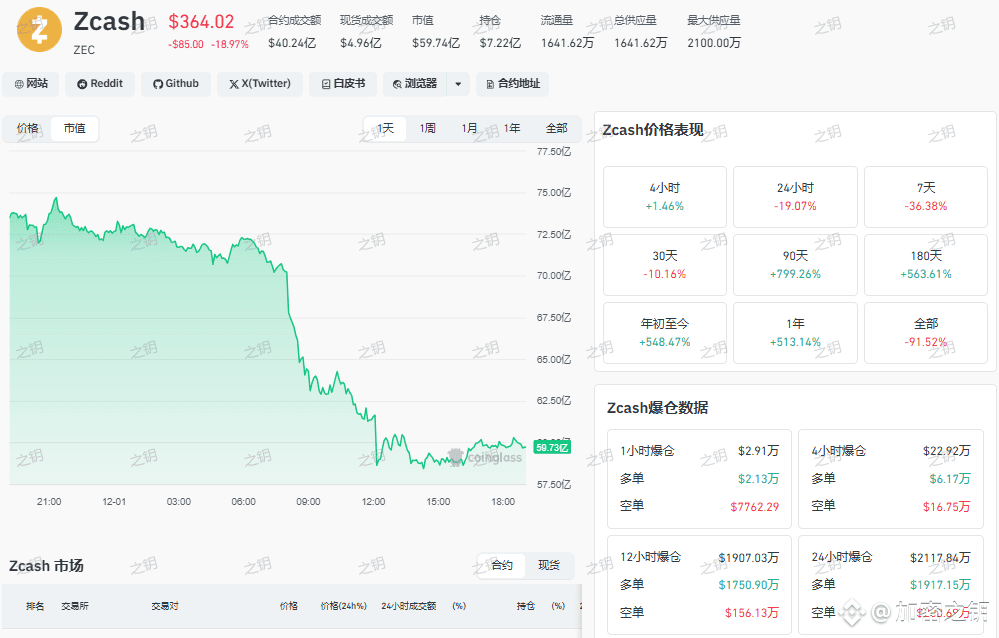This screenshot has width=999, height=638.
Task: Click the Zcash coin logo
Action: pyautogui.click(x=39, y=29)
